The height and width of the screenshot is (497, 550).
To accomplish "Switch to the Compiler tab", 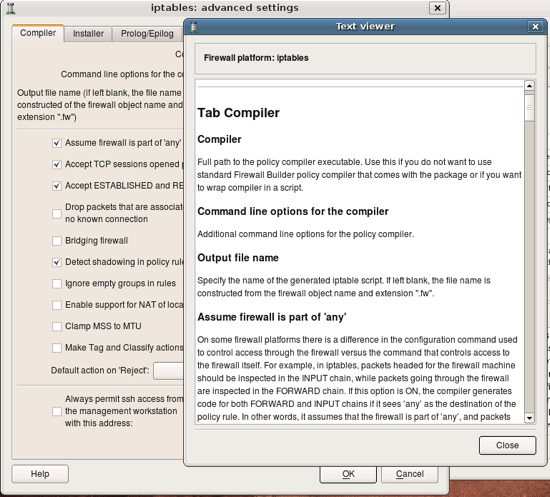I will coord(38,33).
